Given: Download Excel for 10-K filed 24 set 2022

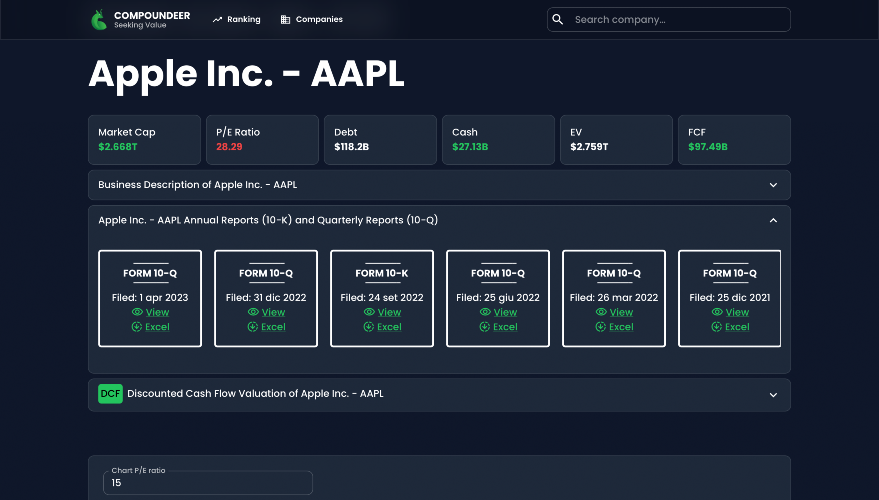Looking at the screenshot, I should 390,327.
